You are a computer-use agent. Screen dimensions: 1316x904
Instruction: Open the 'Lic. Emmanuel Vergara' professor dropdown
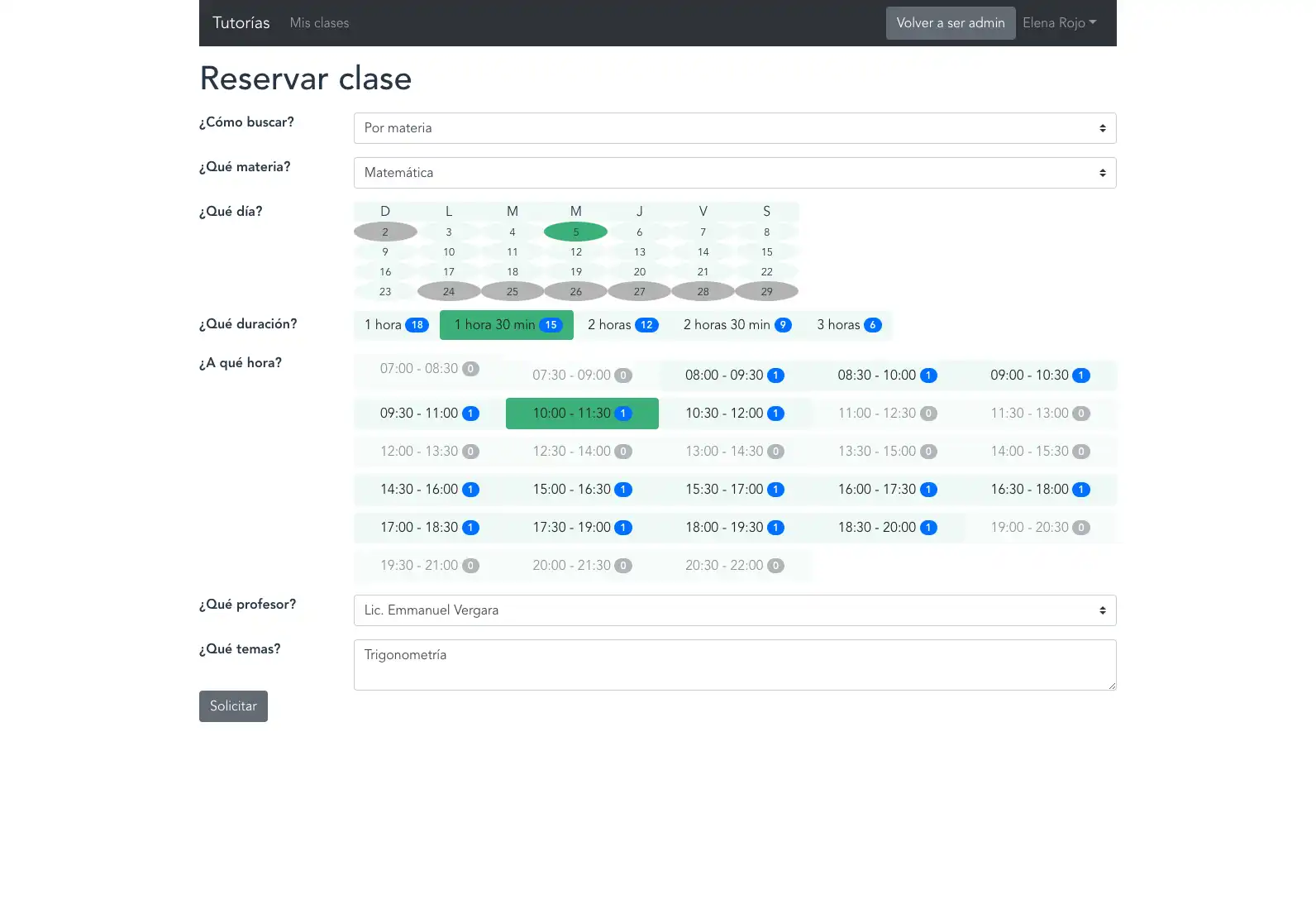pos(735,610)
